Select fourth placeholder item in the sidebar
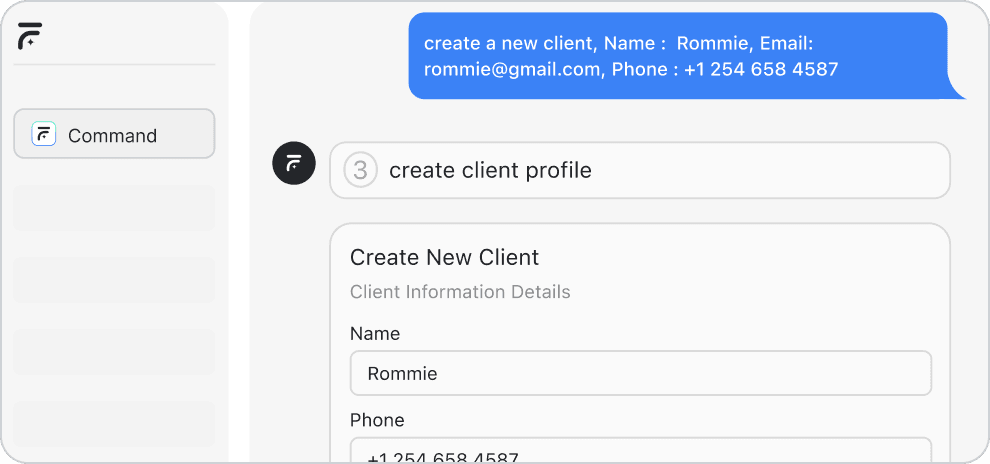The height and width of the screenshot is (464, 990). 114,423
